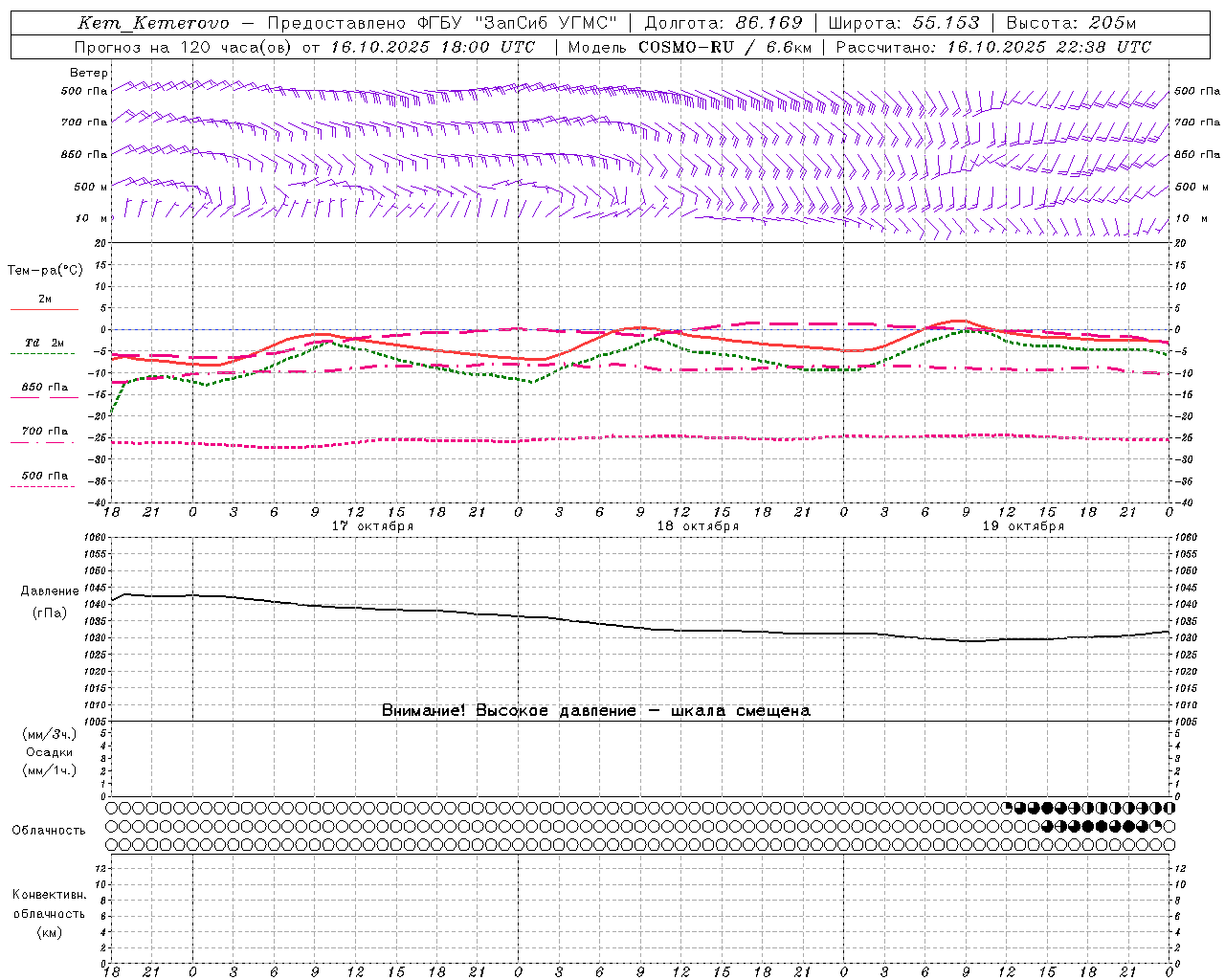Click the dotted pink line swatch under legend "500 гПа"
This screenshot has height=980, width=1225.
pos(43,486)
